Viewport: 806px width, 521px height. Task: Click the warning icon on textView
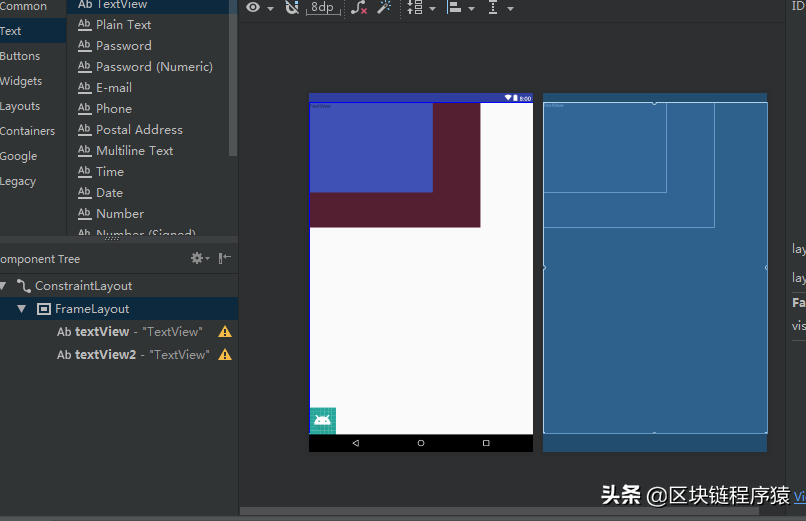pyautogui.click(x=225, y=332)
